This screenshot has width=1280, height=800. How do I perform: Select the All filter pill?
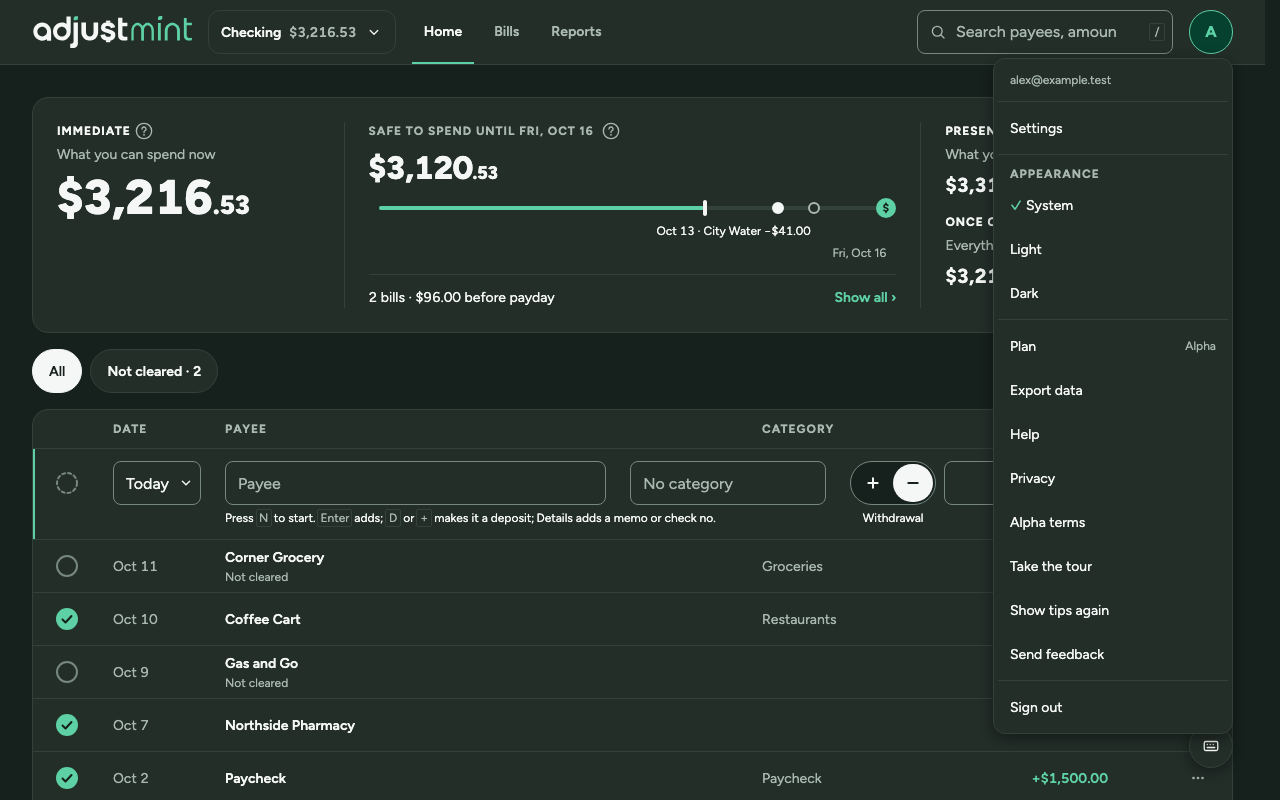point(57,371)
